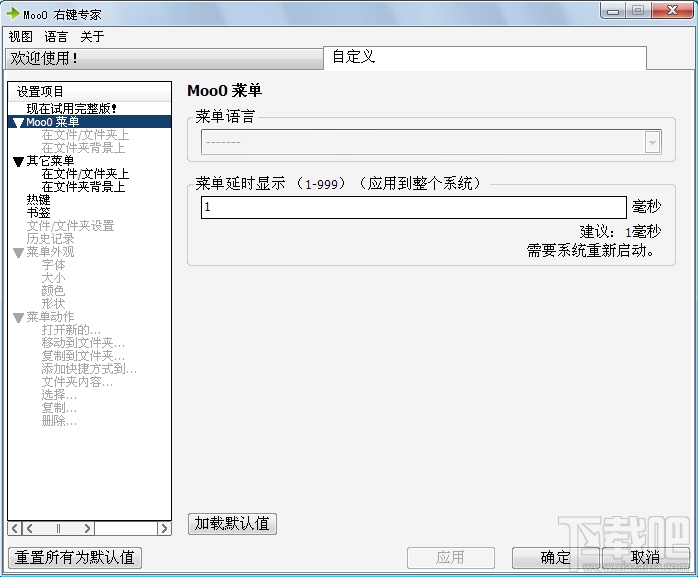Select the 菜单动作 tree item
The height and width of the screenshot is (577, 698).
click(50, 317)
